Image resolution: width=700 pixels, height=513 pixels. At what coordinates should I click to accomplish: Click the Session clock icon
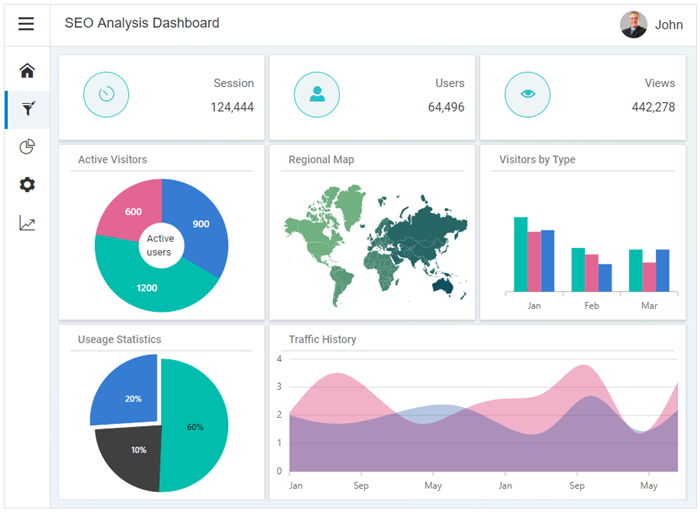tap(106, 94)
